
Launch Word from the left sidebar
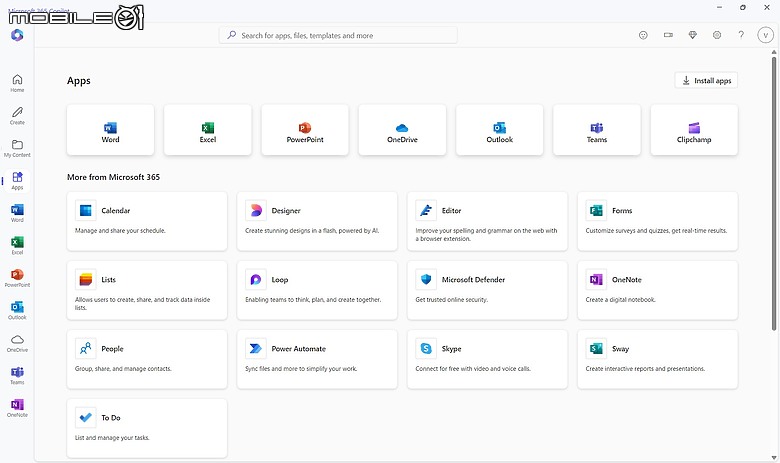tap(17, 213)
